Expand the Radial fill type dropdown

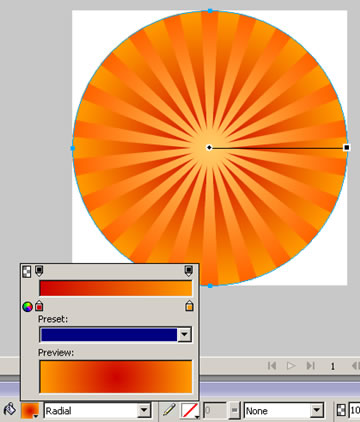(x=144, y=410)
